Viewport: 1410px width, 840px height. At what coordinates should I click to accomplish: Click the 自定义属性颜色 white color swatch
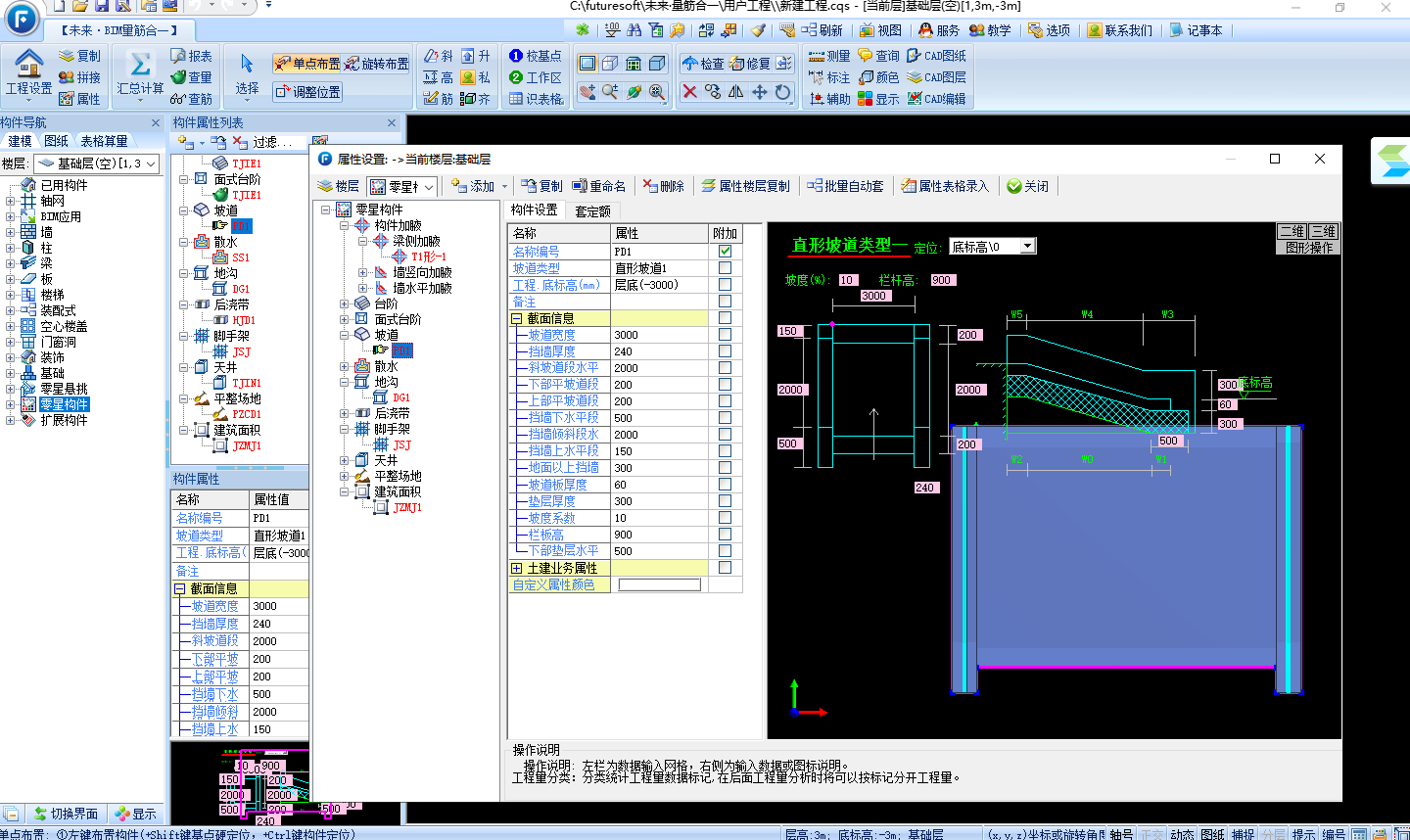pyautogui.click(x=659, y=584)
